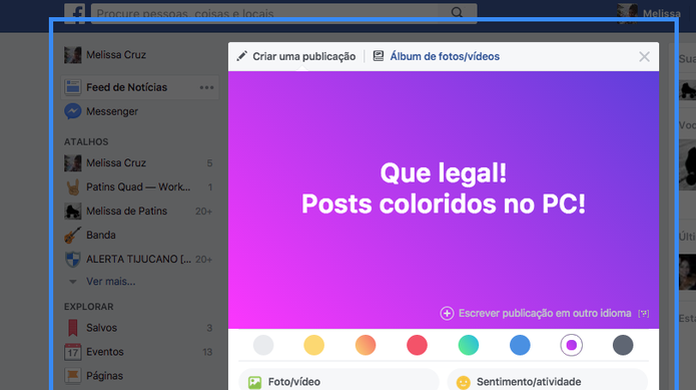696x390 pixels.
Task: Choose the selected purple background swatch
Action: (571, 345)
